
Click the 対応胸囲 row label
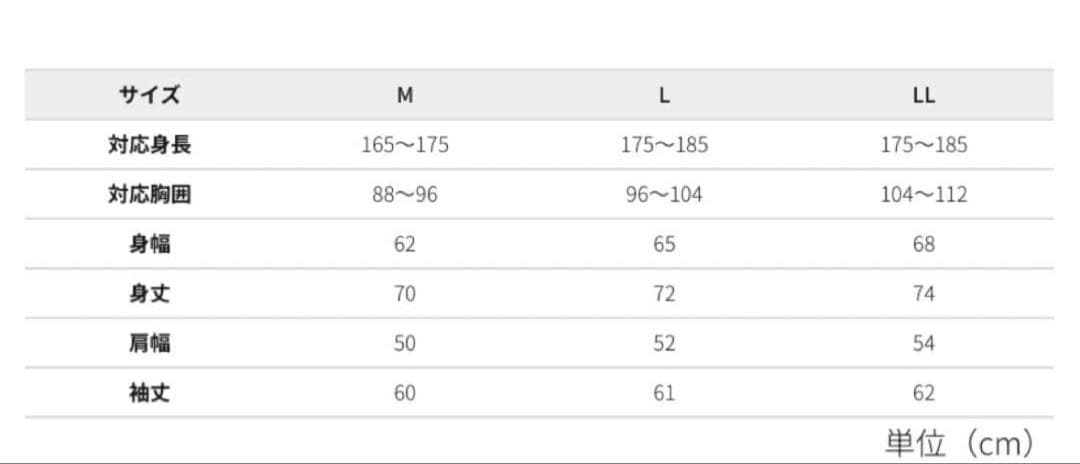point(149,195)
